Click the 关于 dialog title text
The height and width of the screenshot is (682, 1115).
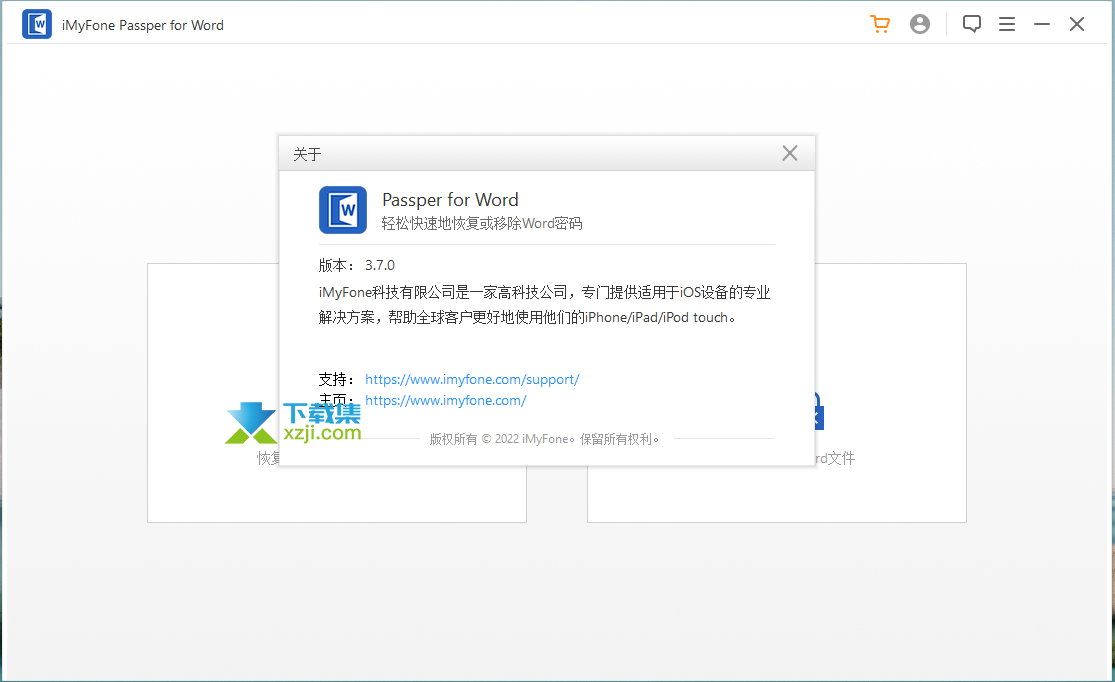[x=307, y=154]
